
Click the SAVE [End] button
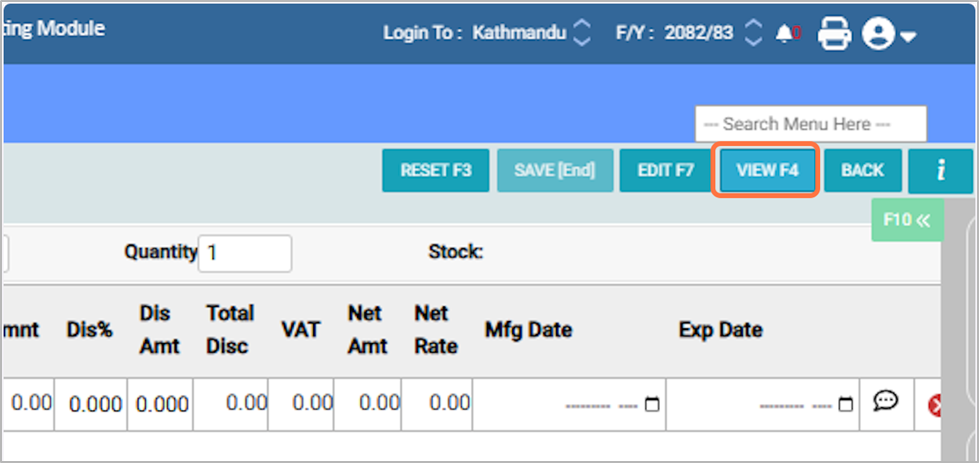pyautogui.click(x=555, y=171)
